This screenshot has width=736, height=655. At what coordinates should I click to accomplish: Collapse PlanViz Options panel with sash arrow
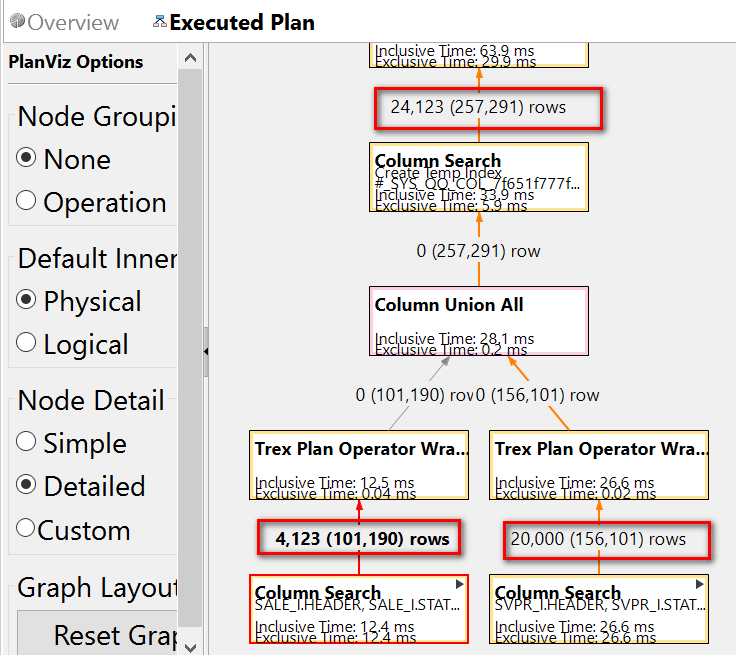click(206, 352)
